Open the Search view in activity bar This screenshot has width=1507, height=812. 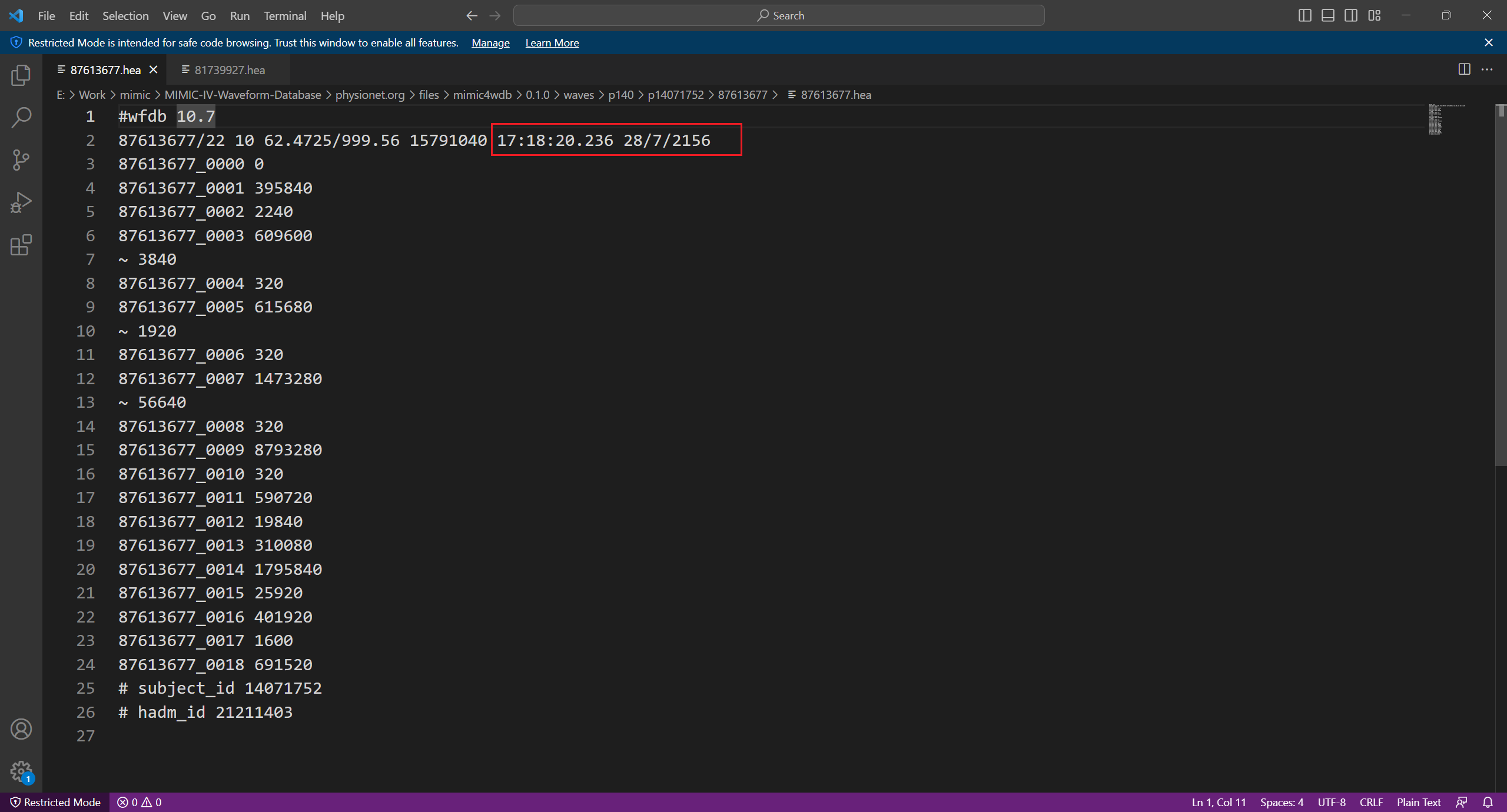(21, 118)
